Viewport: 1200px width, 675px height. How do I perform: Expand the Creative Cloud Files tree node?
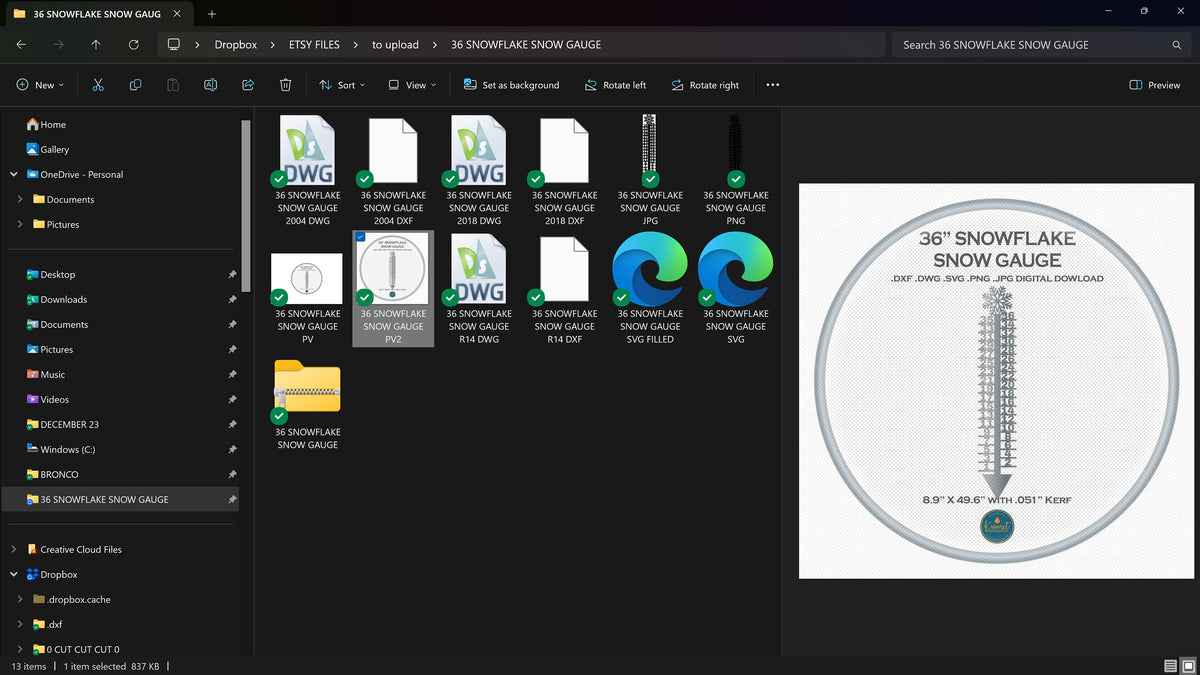13,549
